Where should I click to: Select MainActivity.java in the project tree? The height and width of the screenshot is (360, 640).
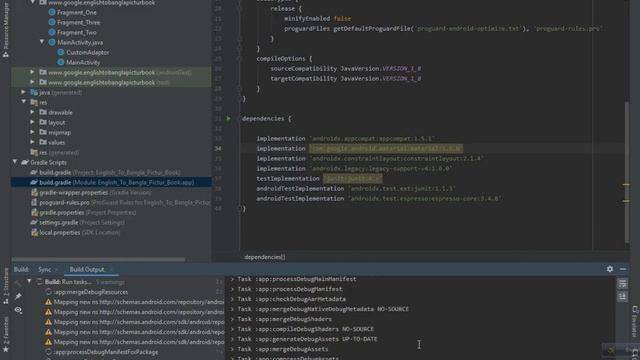click(x=80, y=42)
